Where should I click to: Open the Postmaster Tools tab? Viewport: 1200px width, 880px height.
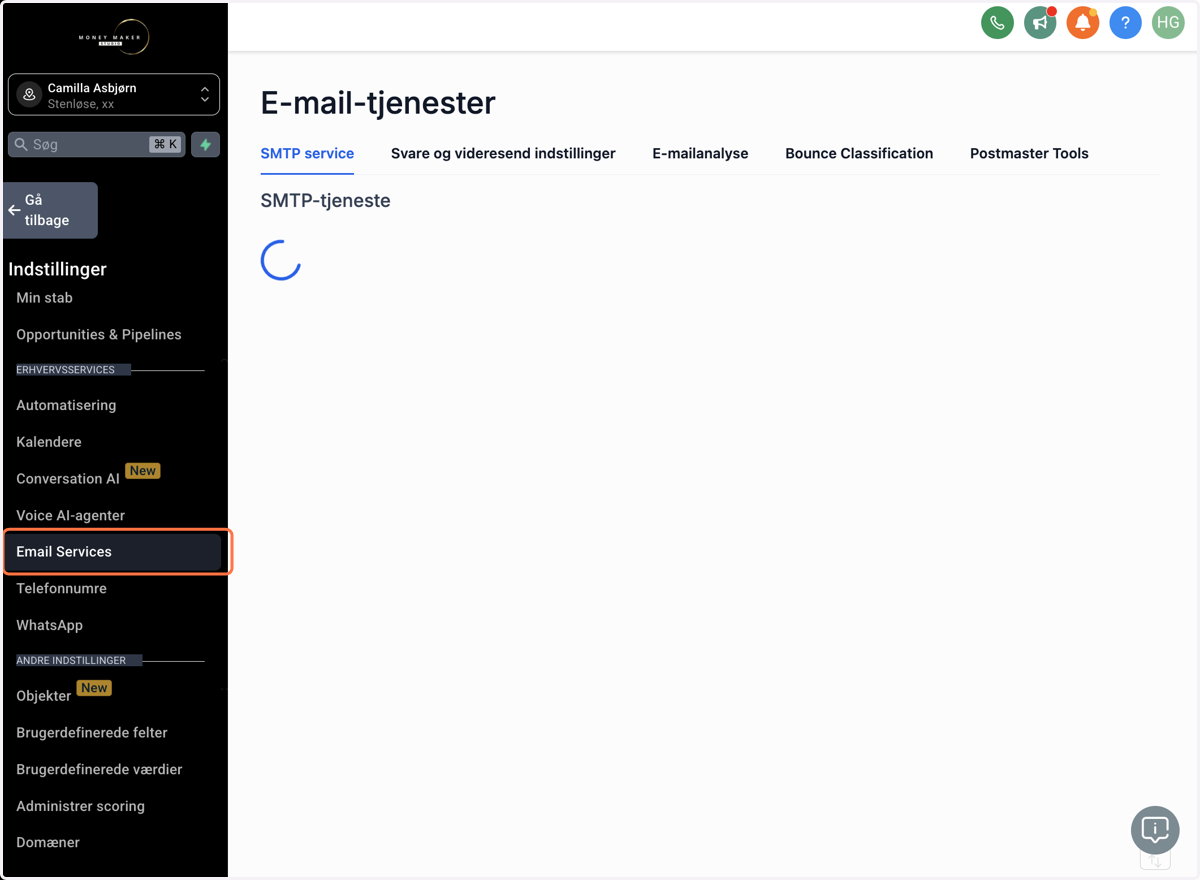point(1029,153)
